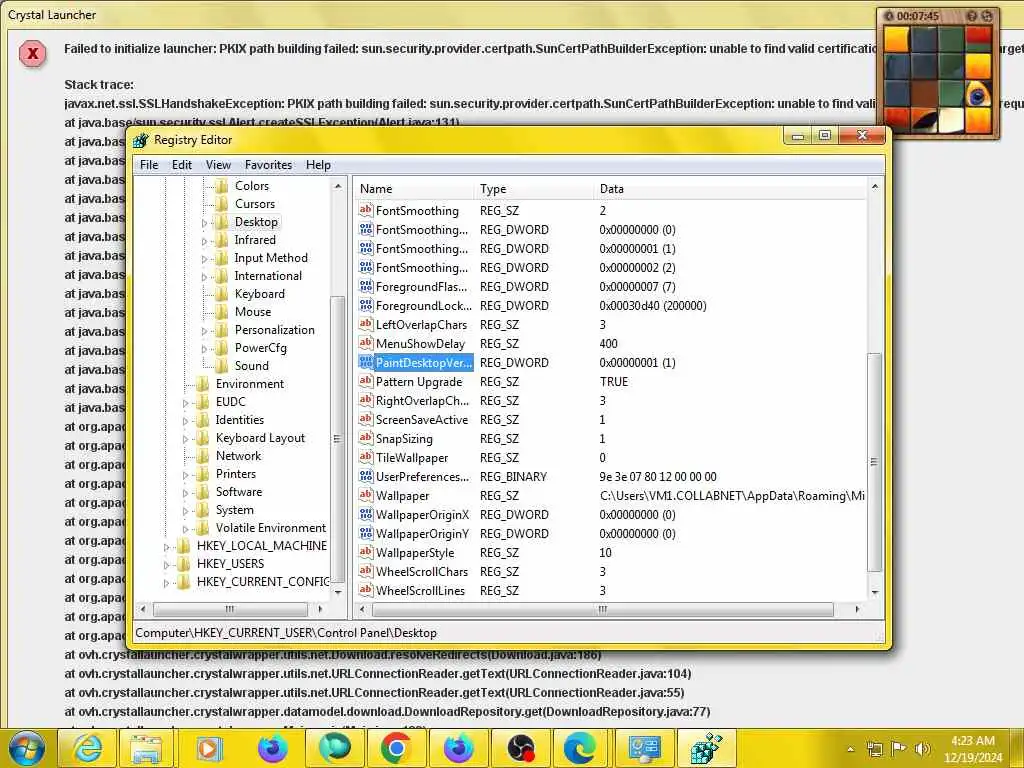Image resolution: width=1024 pixels, height=768 pixels.
Task: Select the WallpaperStyle value
Action: coord(415,552)
